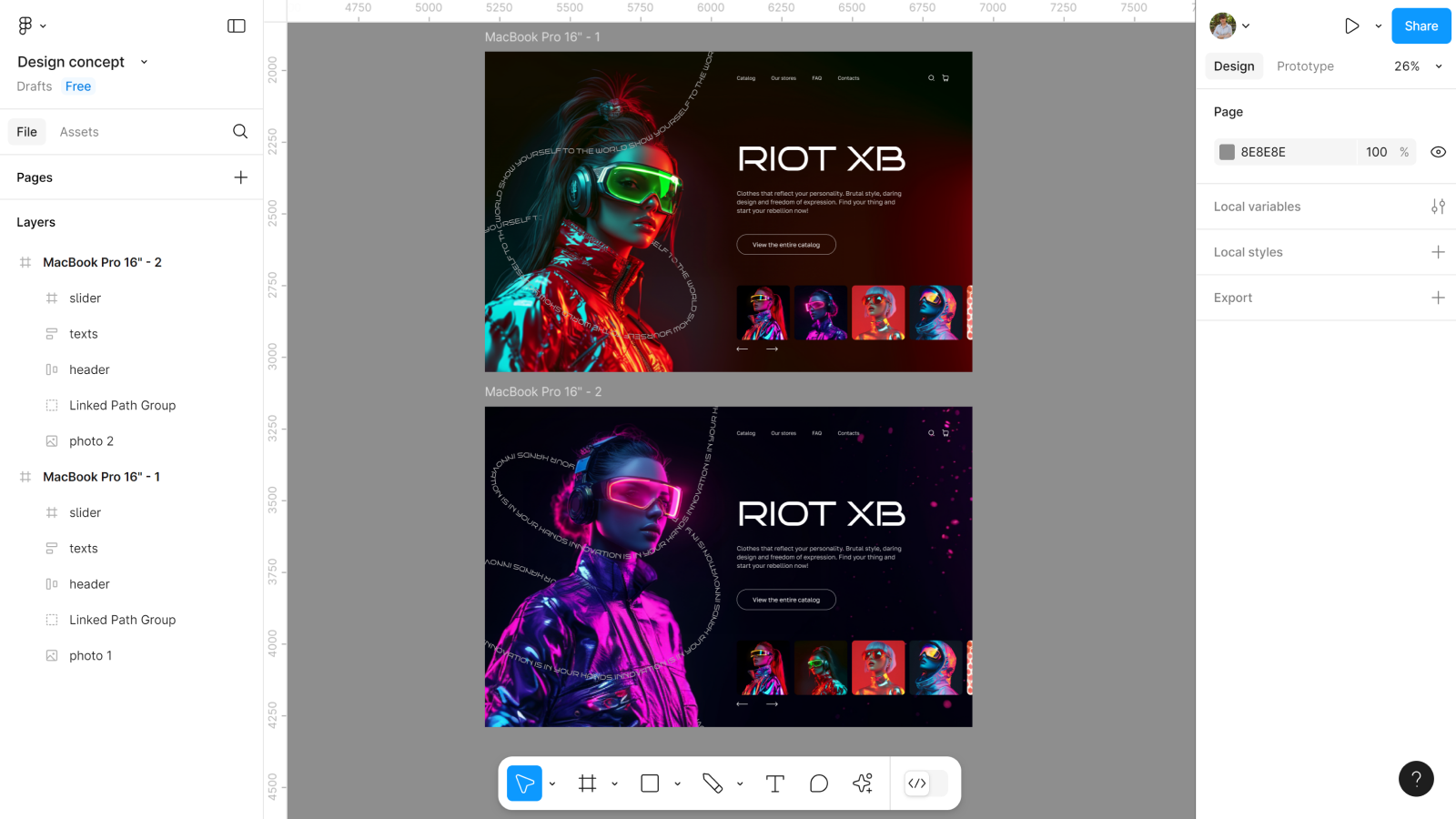
Task: Select the Pen tool
Action: coord(713,784)
